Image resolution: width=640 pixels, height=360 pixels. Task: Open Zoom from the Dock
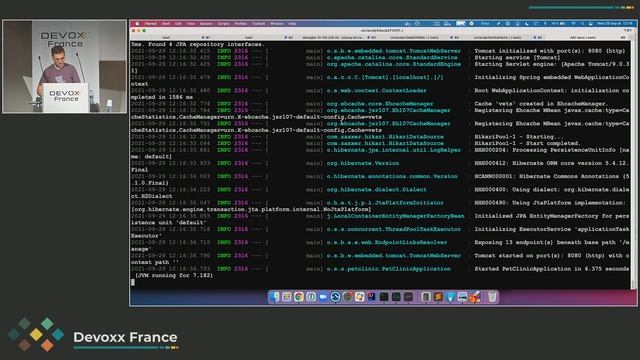[x=323, y=297]
